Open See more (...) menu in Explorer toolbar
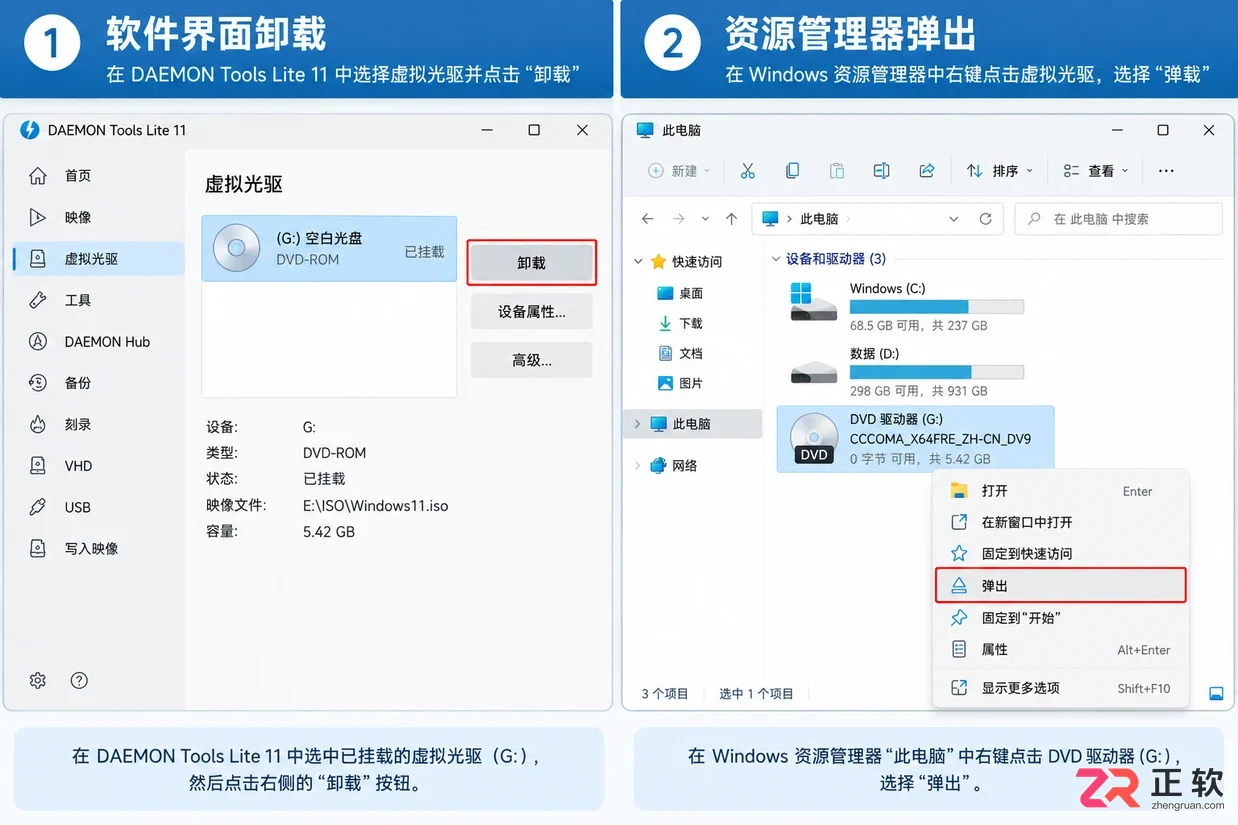The image size is (1238, 825). pyautogui.click(x=1166, y=171)
